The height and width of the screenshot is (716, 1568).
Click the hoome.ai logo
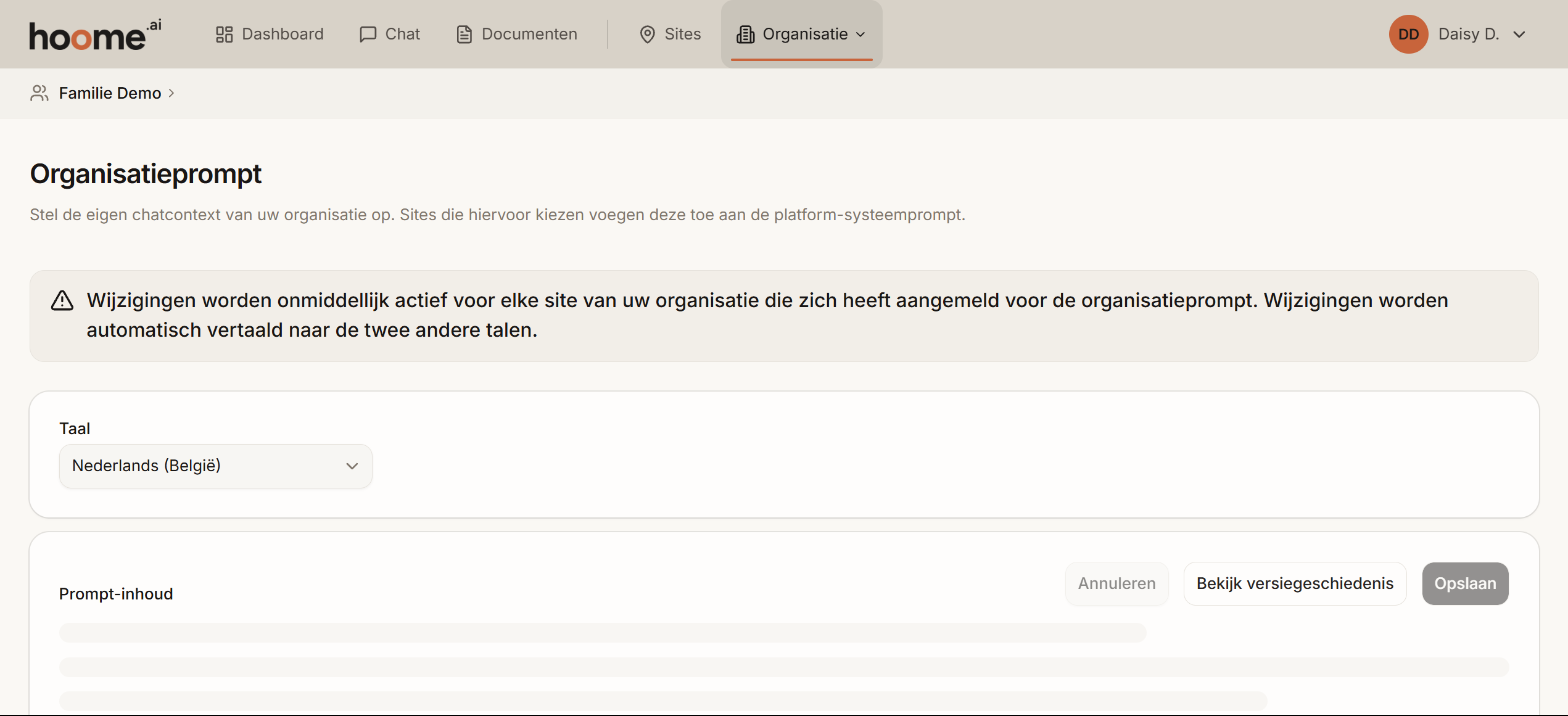pyautogui.click(x=95, y=34)
